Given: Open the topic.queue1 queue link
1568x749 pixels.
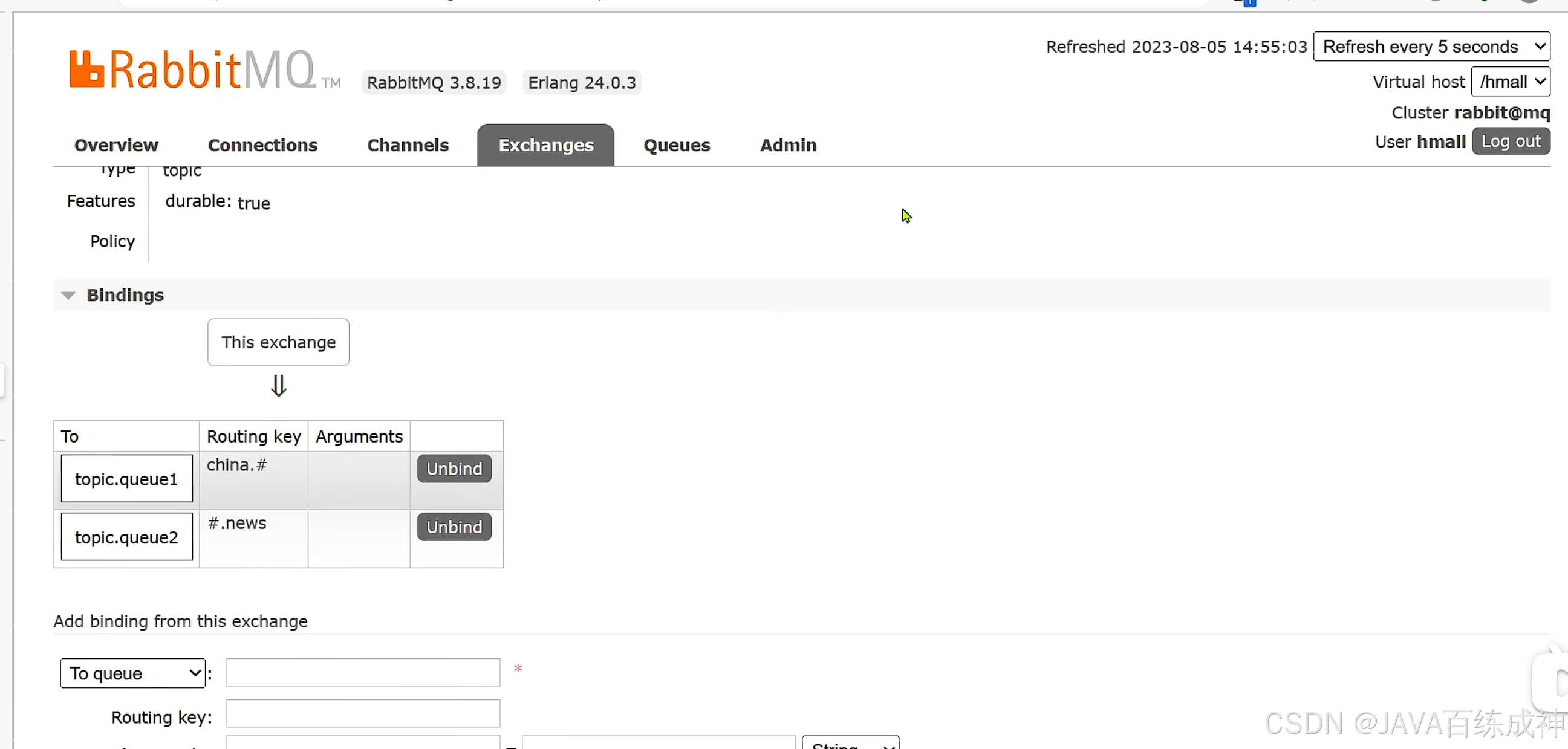Looking at the screenshot, I should [x=126, y=479].
